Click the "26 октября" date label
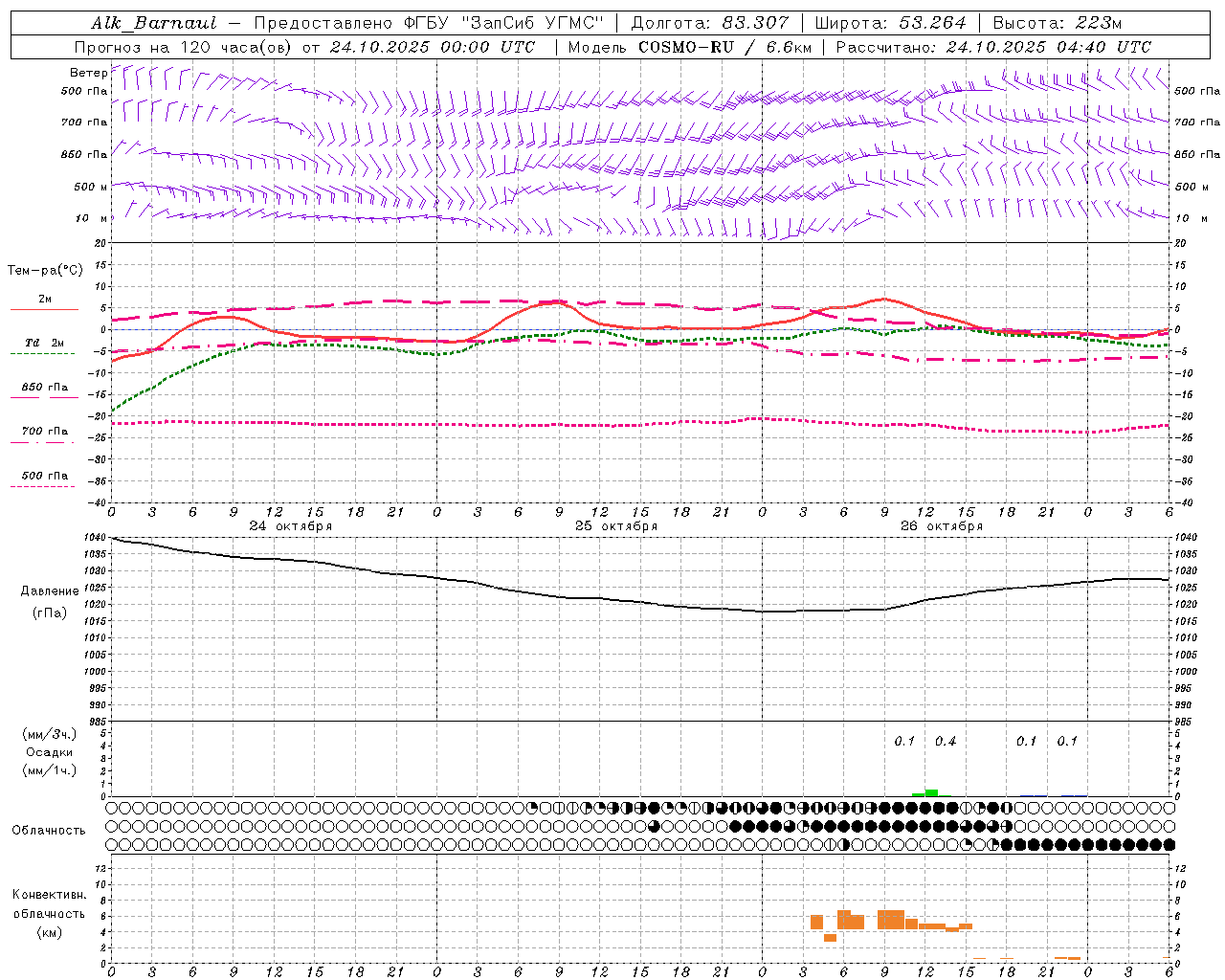The height and width of the screenshot is (980, 1225). click(x=942, y=526)
